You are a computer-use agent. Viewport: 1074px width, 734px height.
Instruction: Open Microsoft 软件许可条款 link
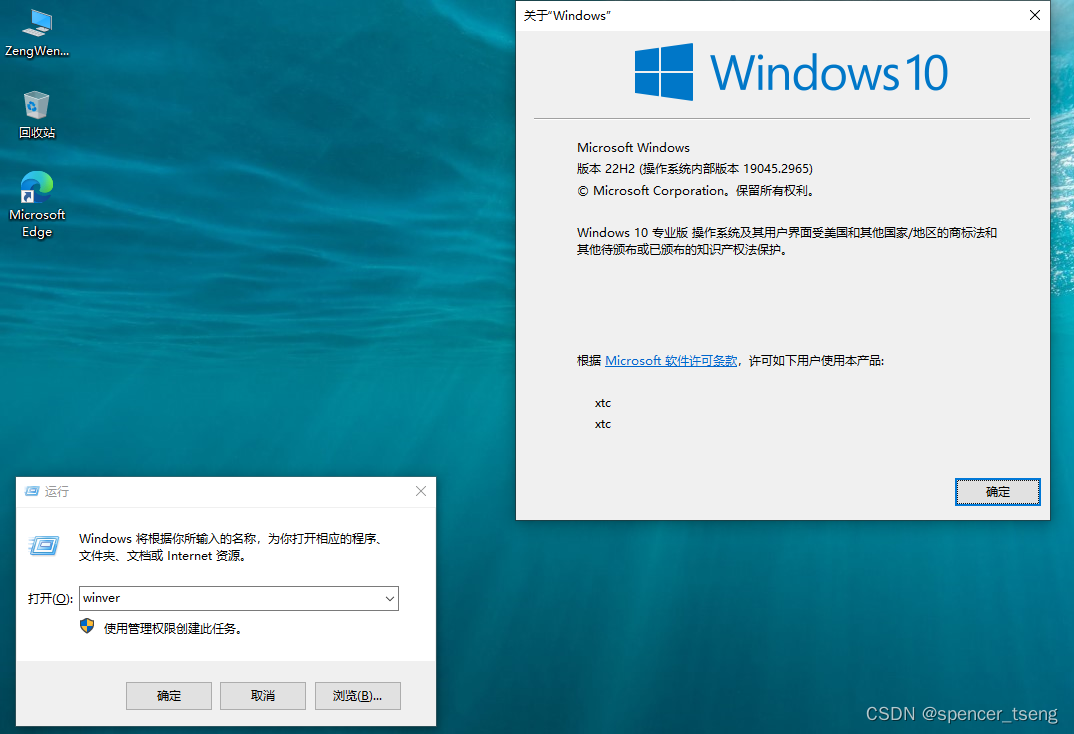(671, 361)
